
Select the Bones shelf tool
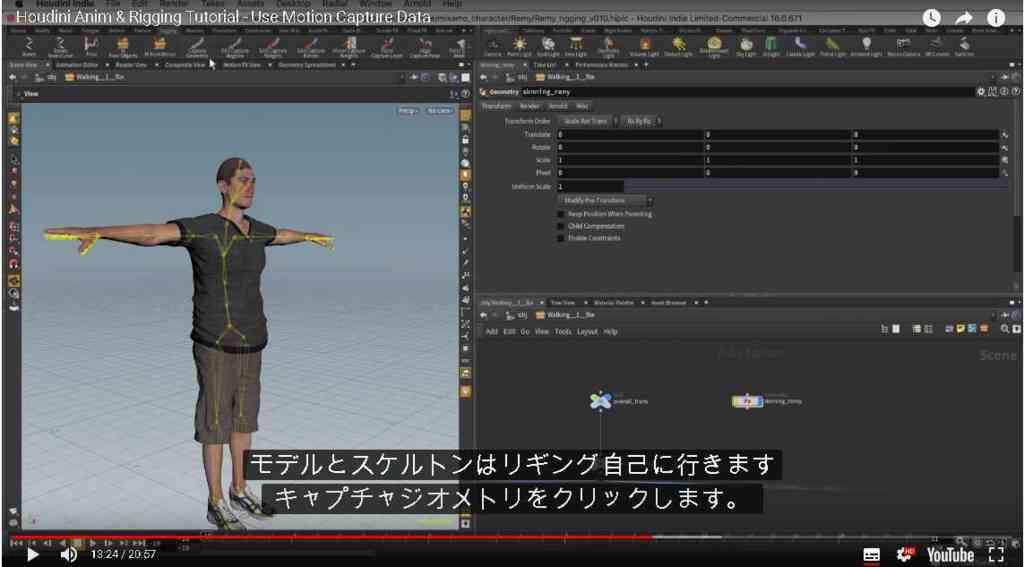pos(29,47)
